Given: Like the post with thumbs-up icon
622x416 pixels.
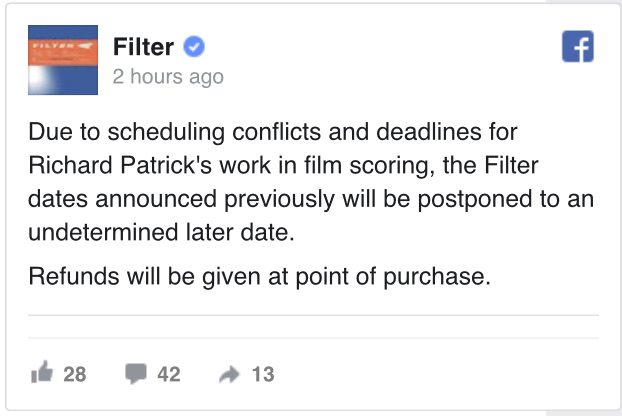Looking at the screenshot, I should click(42, 372).
